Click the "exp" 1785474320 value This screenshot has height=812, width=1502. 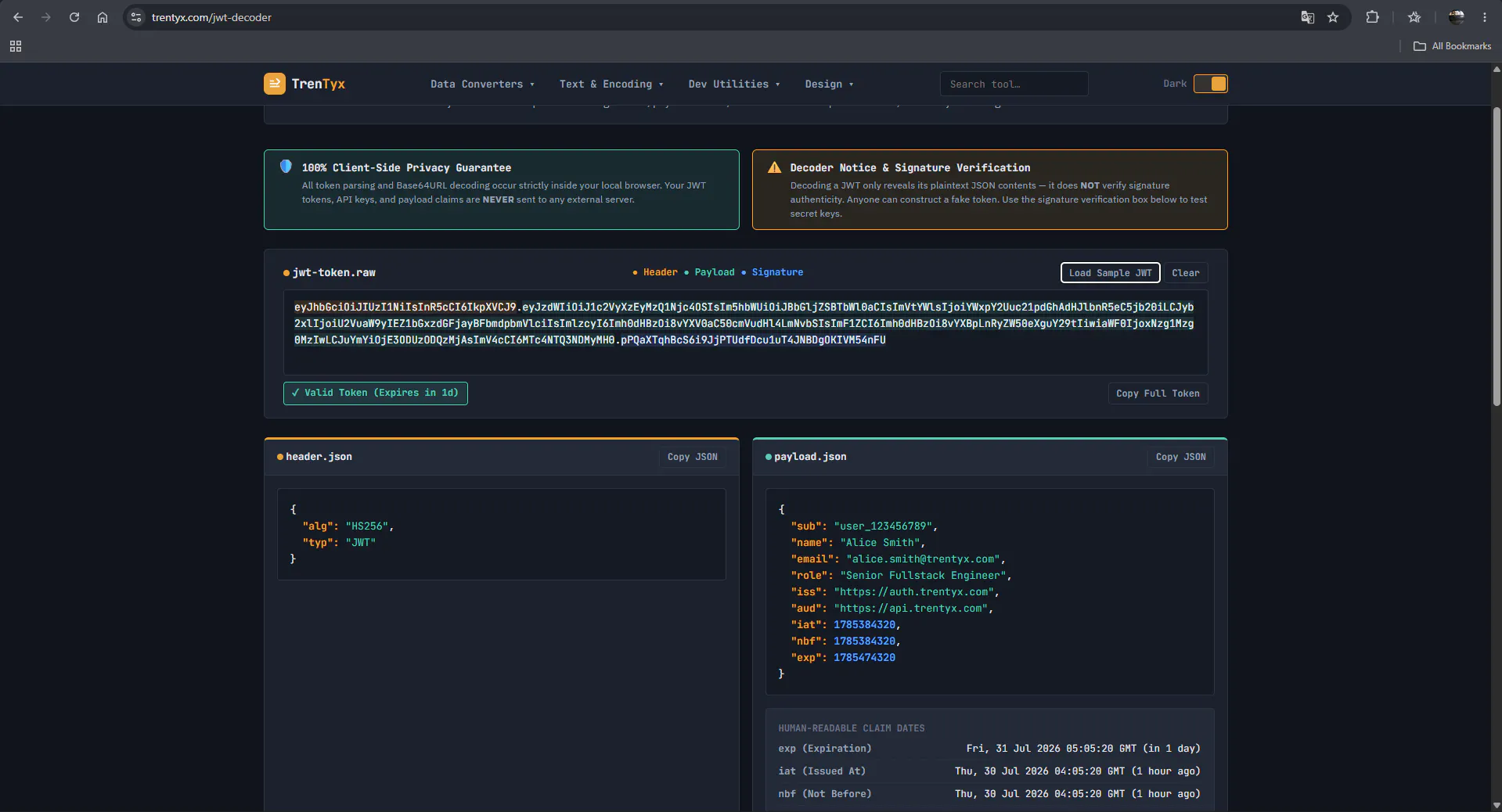(x=864, y=658)
